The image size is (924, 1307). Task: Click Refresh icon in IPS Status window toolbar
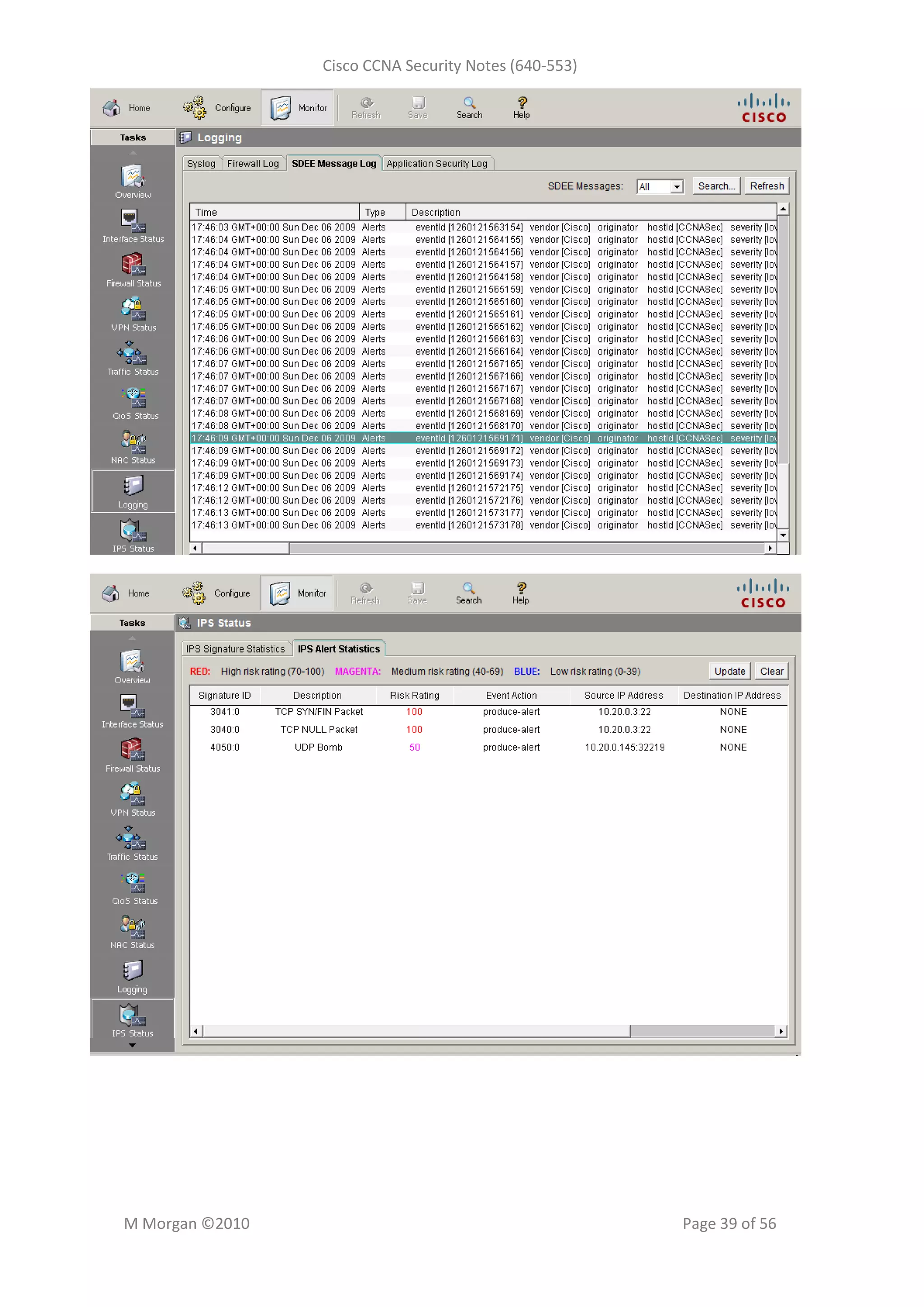point(365,594)
